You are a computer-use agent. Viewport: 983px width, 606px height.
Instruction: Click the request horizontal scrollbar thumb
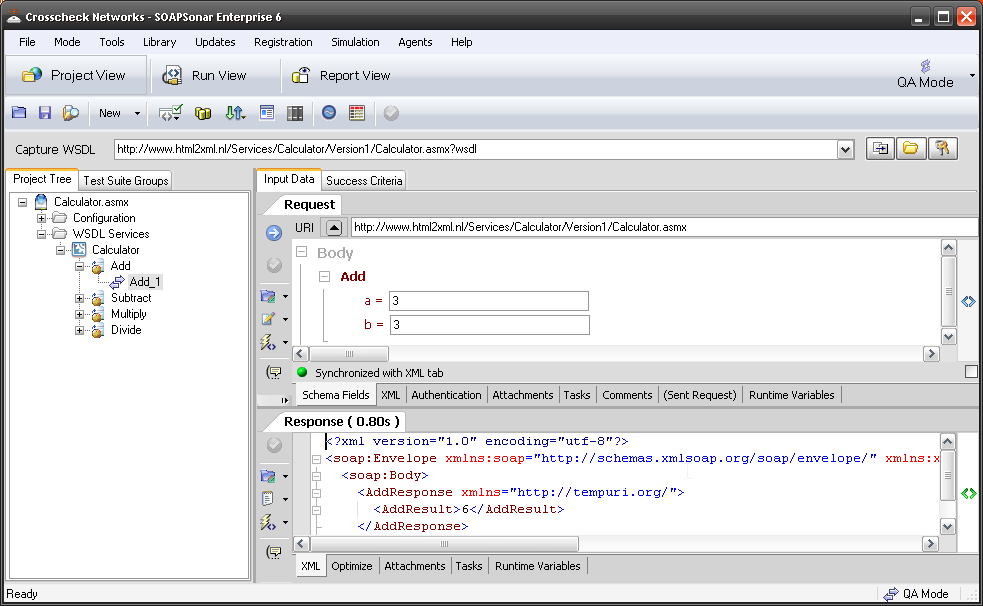(x=349, y=354)
